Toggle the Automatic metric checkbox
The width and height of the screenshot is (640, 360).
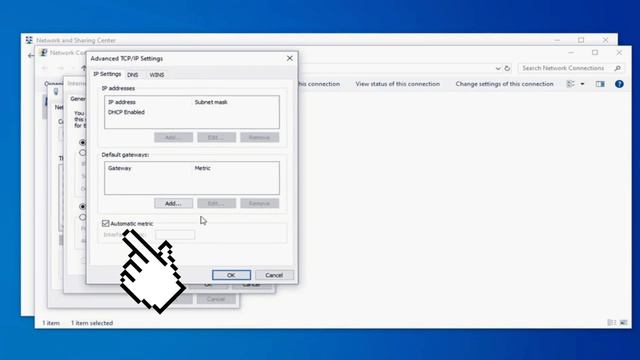[106, 223]
